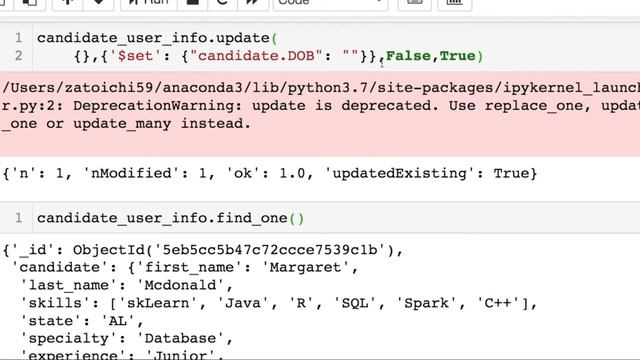Click the restart kernel icon
Viewport: 640px width, 360px height.
pos(222,2)
